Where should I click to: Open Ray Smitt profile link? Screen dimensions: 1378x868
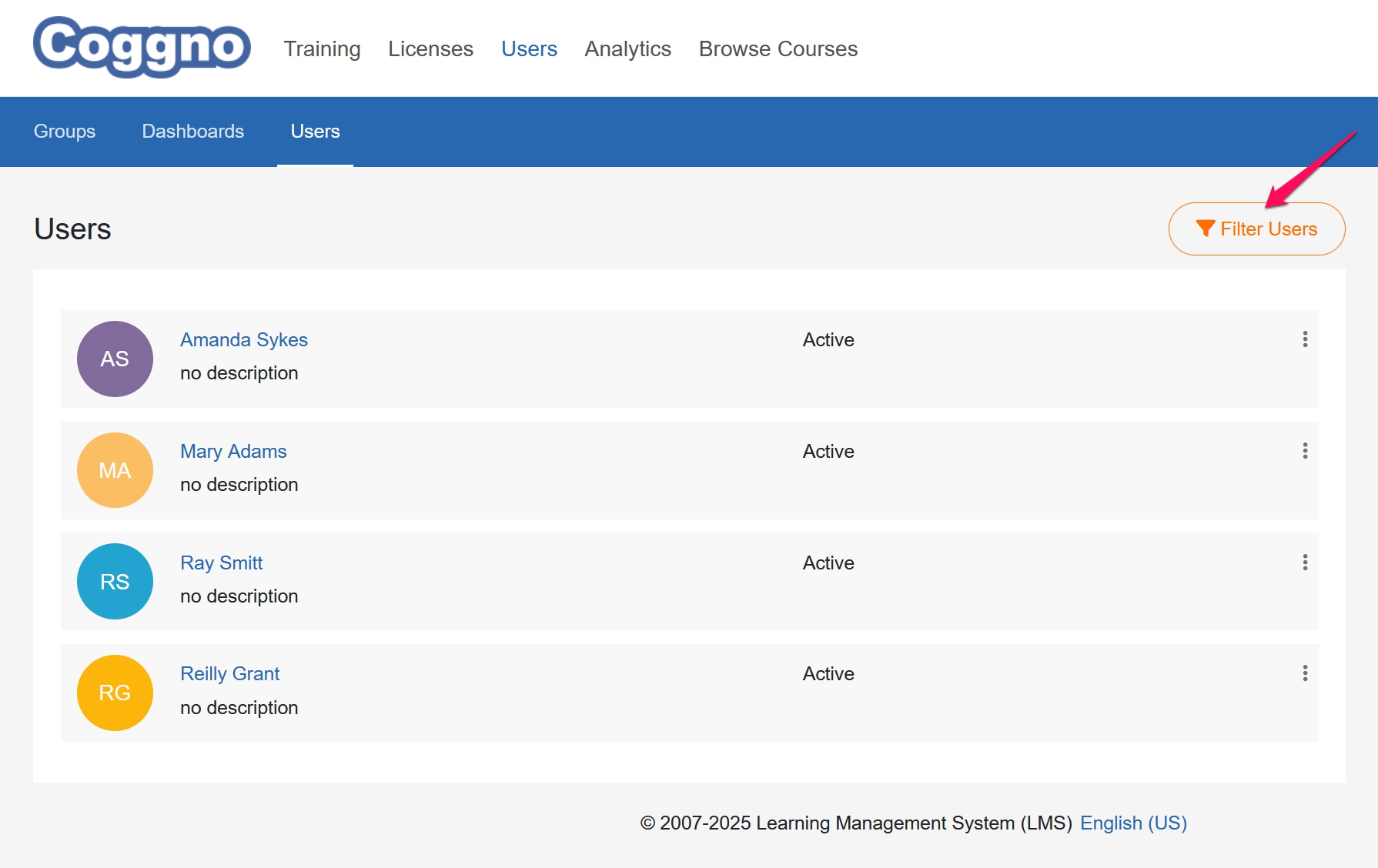coord(222,563)
